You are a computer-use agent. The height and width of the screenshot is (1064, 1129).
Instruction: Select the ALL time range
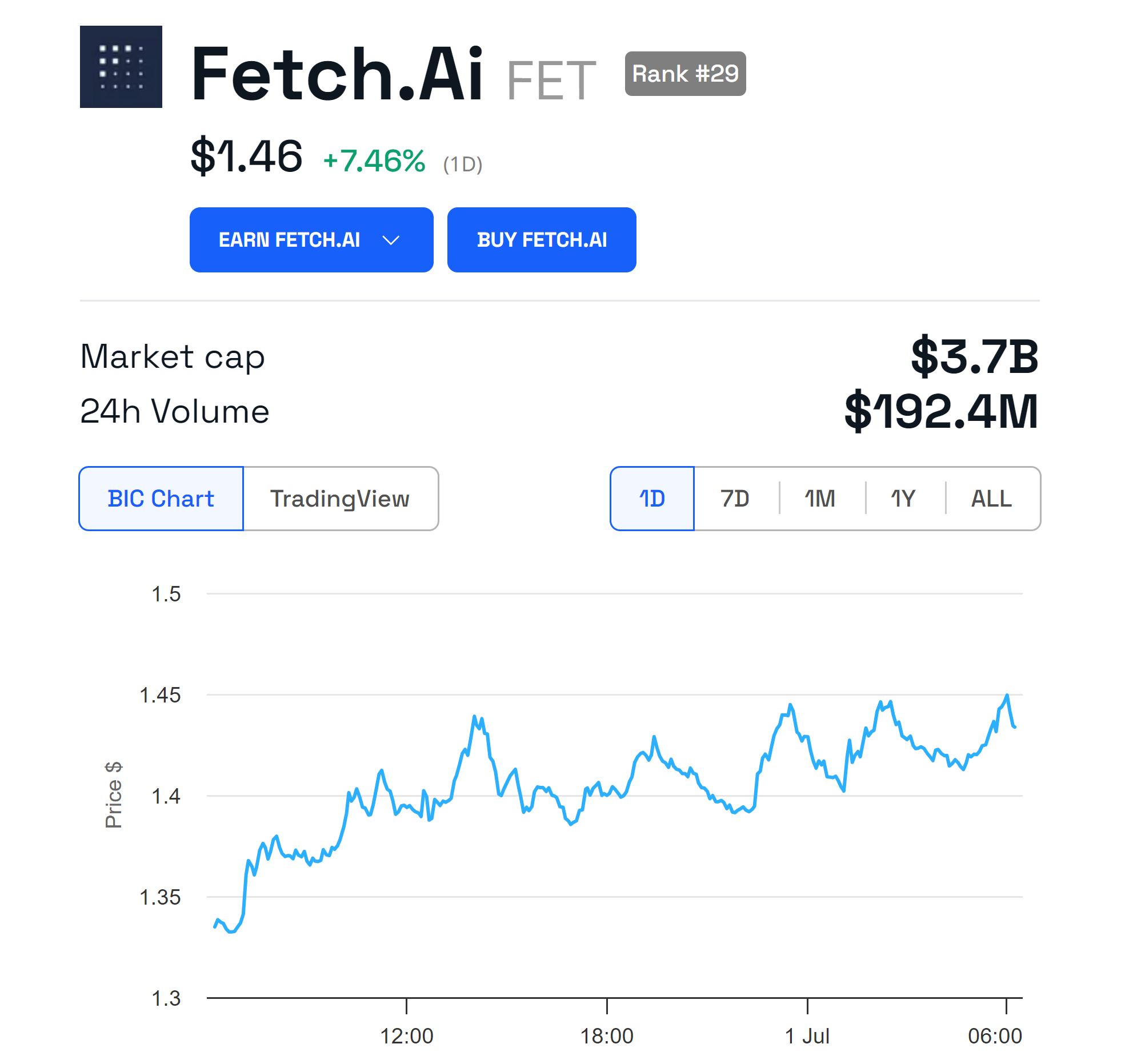[991, 499]
